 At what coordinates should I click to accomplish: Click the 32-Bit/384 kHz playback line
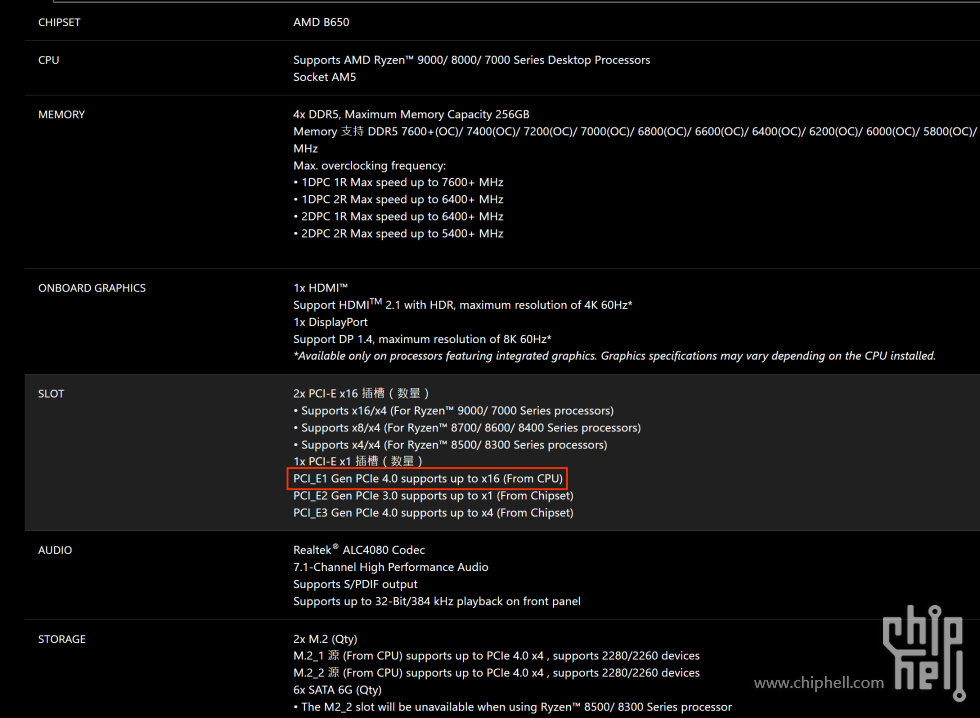(437, 601)
